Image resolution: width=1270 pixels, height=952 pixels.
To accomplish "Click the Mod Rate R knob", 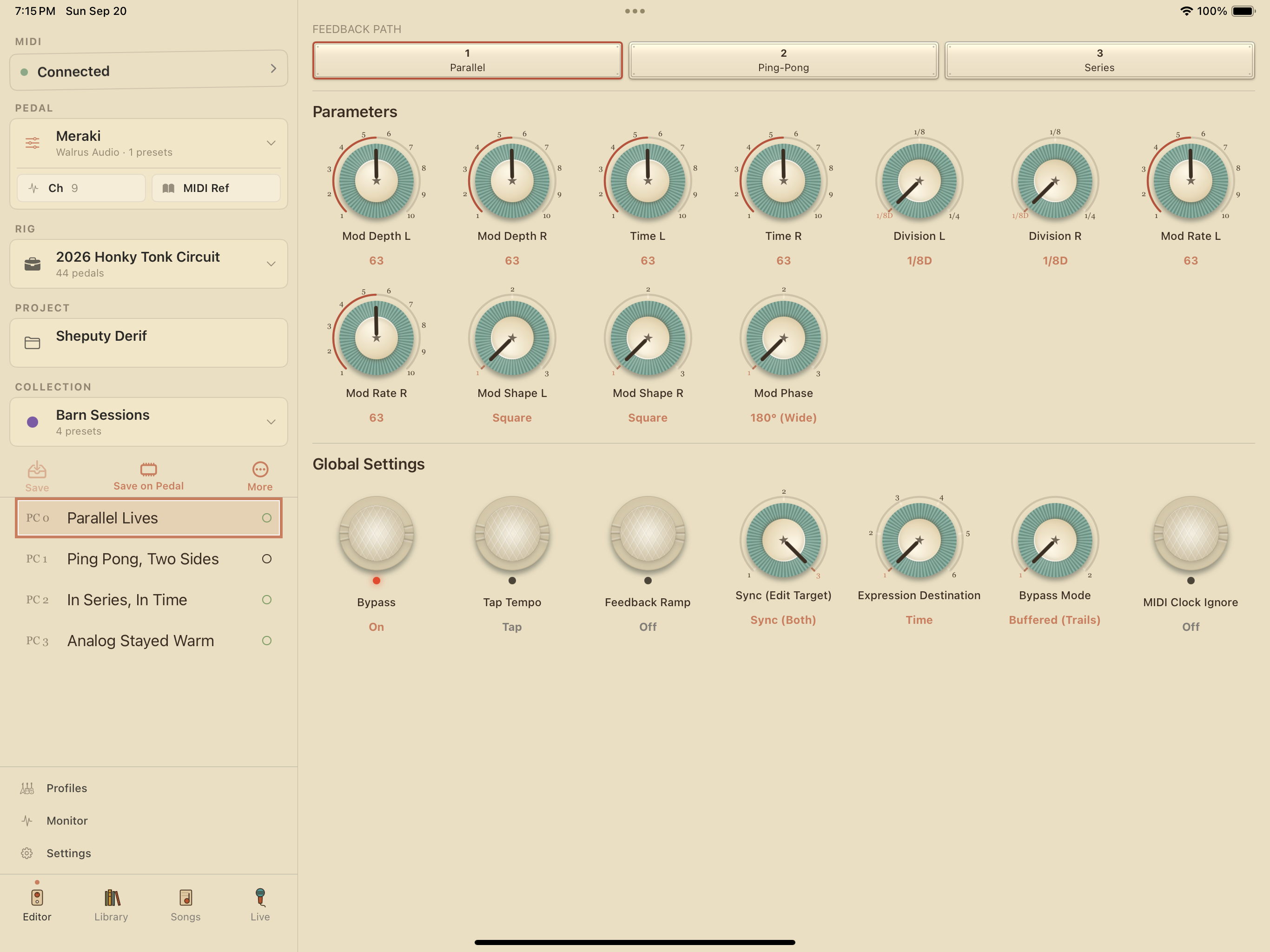I will pyautogui.click(x=376, y=337).
